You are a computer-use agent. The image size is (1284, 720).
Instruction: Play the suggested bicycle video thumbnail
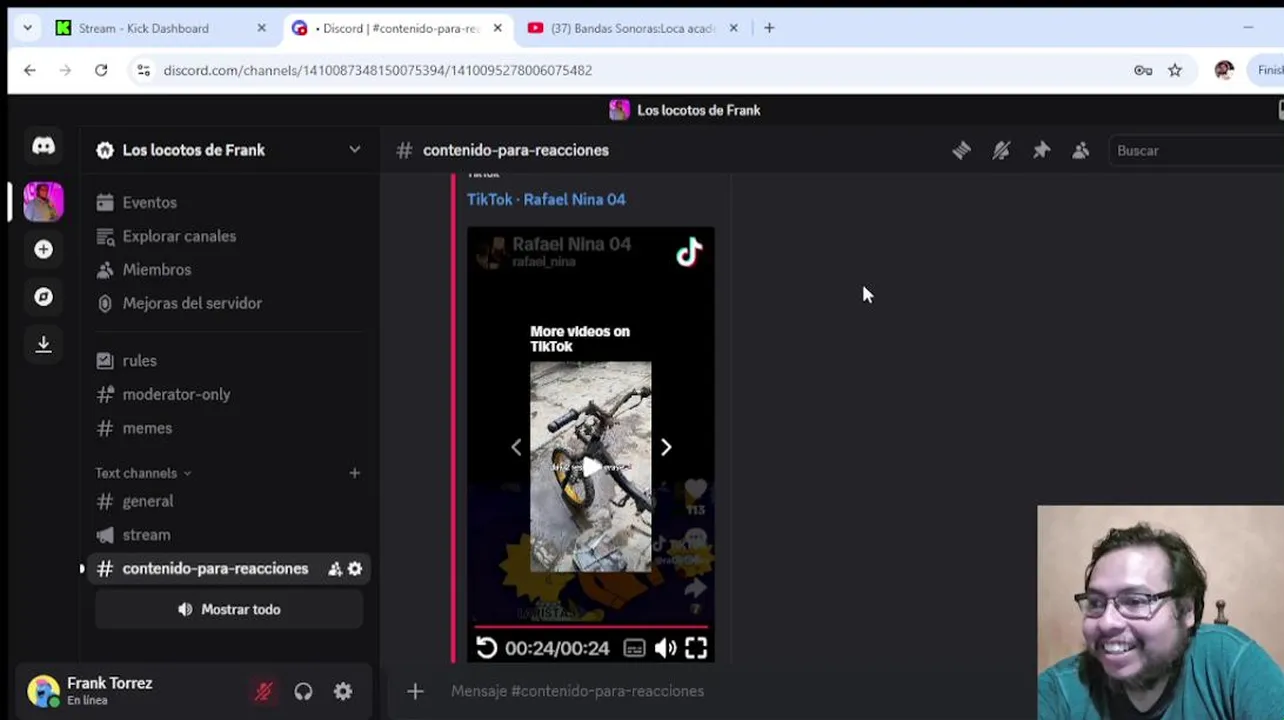tap(591, 467)
